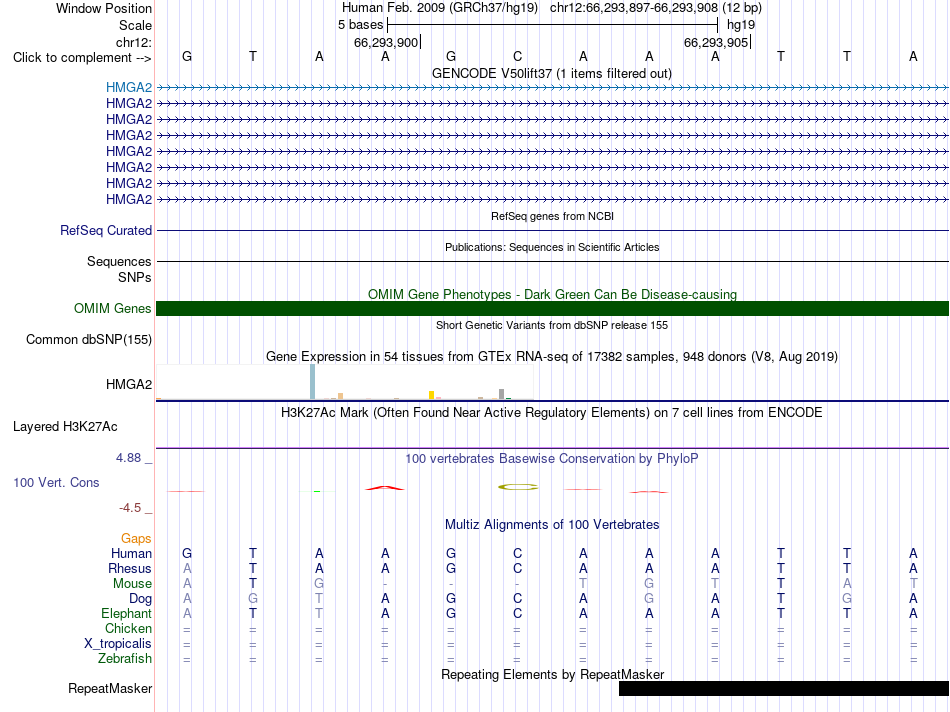
Task: Click the 66,293,900 position marker
Action: pyautogui.click(x=387, y=42)
